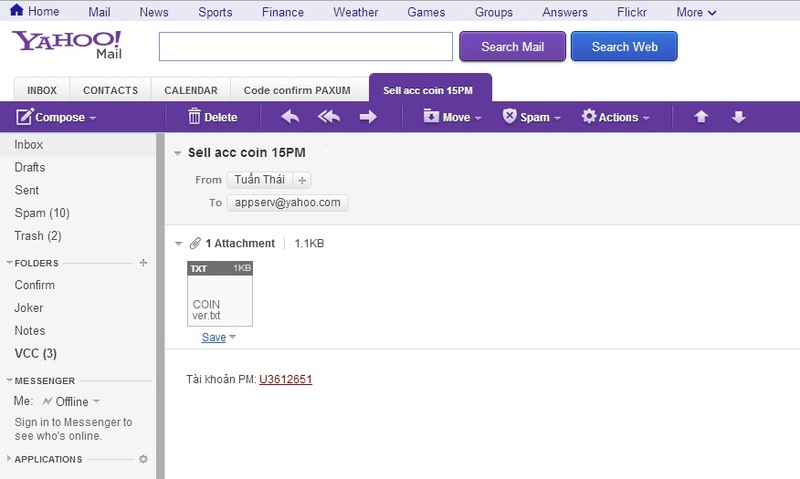Click the Compose pencil icon

[x=24, y=117]
